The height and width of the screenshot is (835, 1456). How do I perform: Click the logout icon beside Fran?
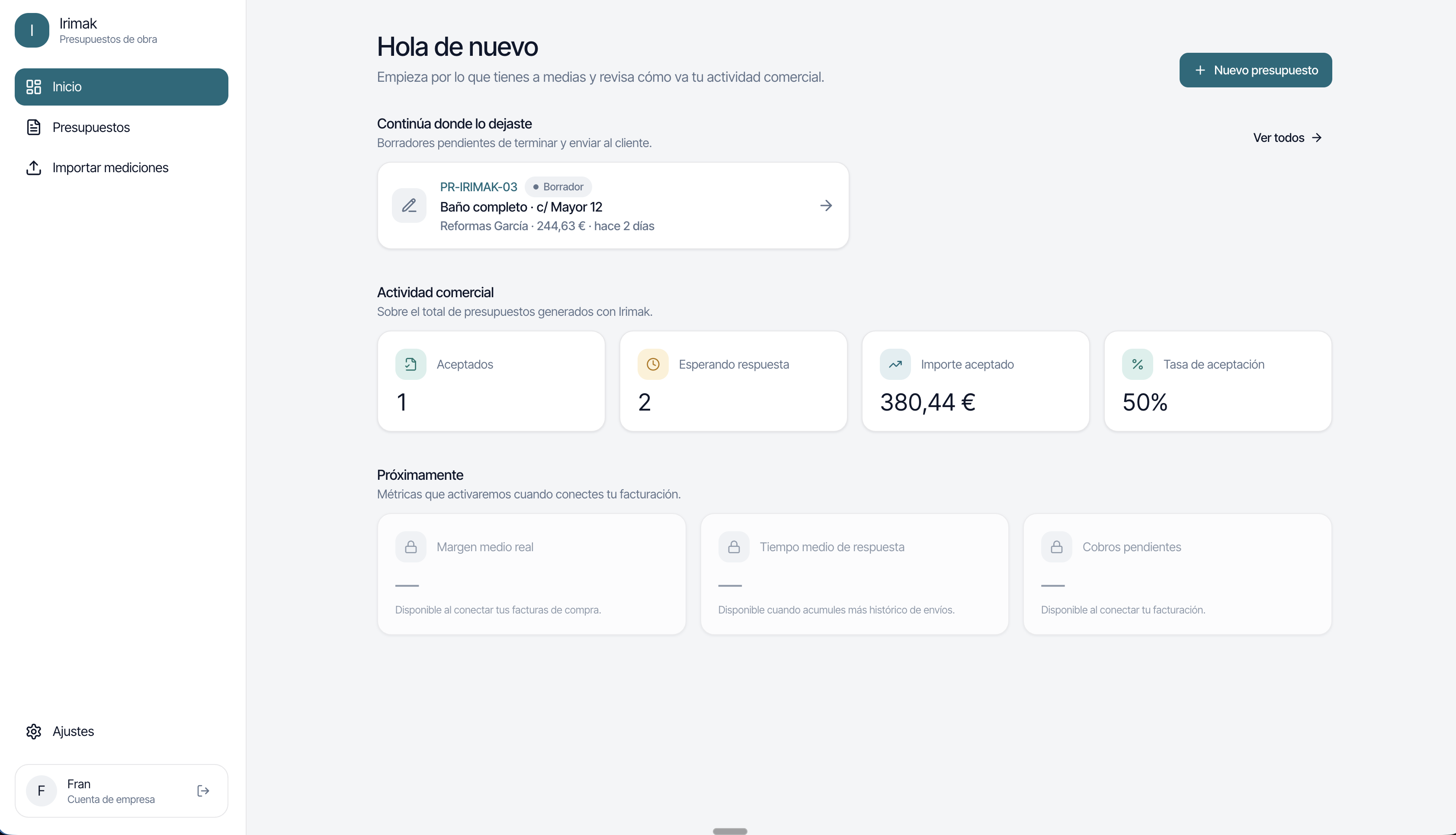pyautogui.click(x=203, y=791)
